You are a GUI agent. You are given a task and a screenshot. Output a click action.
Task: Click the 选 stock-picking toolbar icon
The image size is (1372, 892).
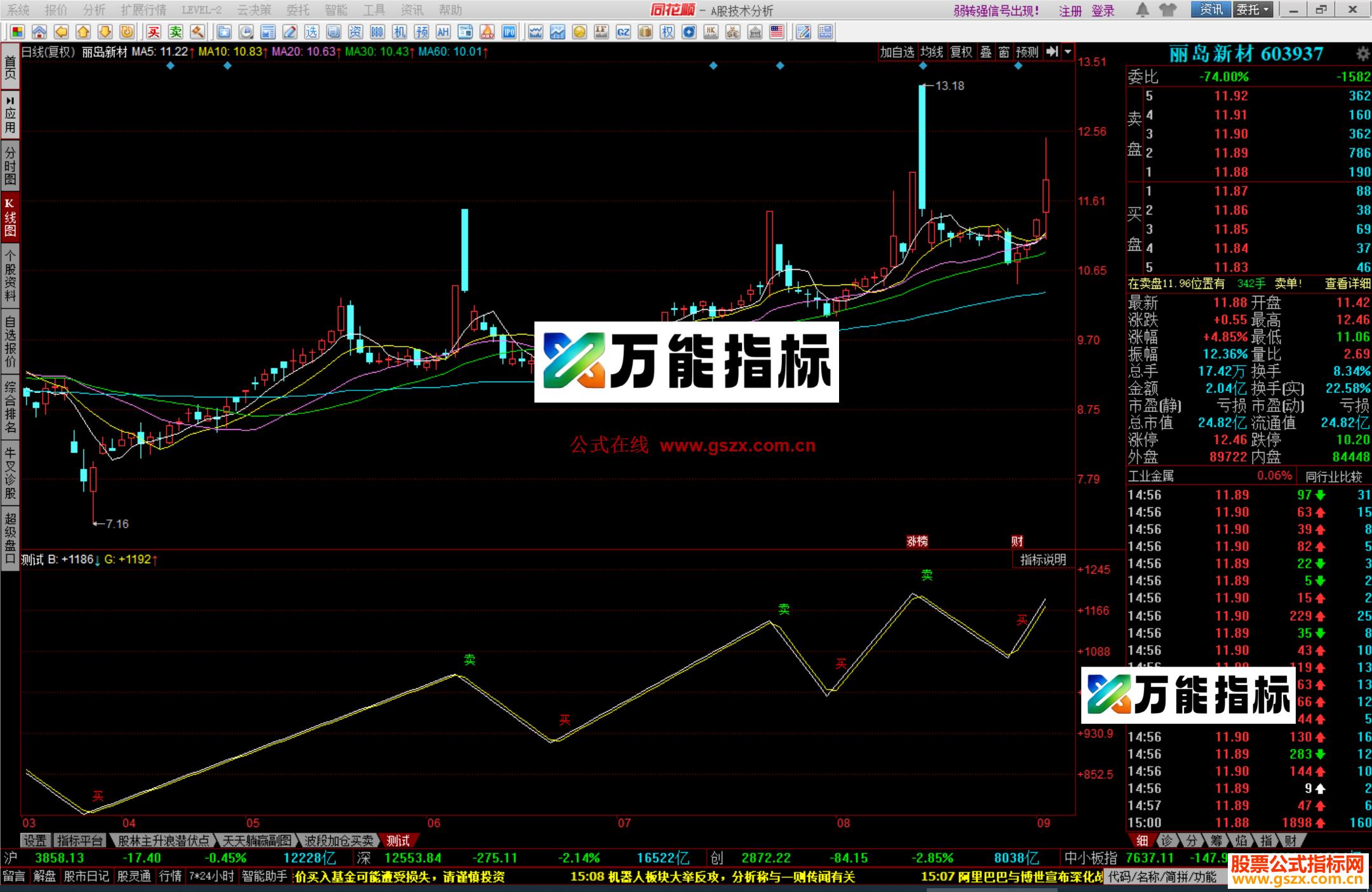313,31
